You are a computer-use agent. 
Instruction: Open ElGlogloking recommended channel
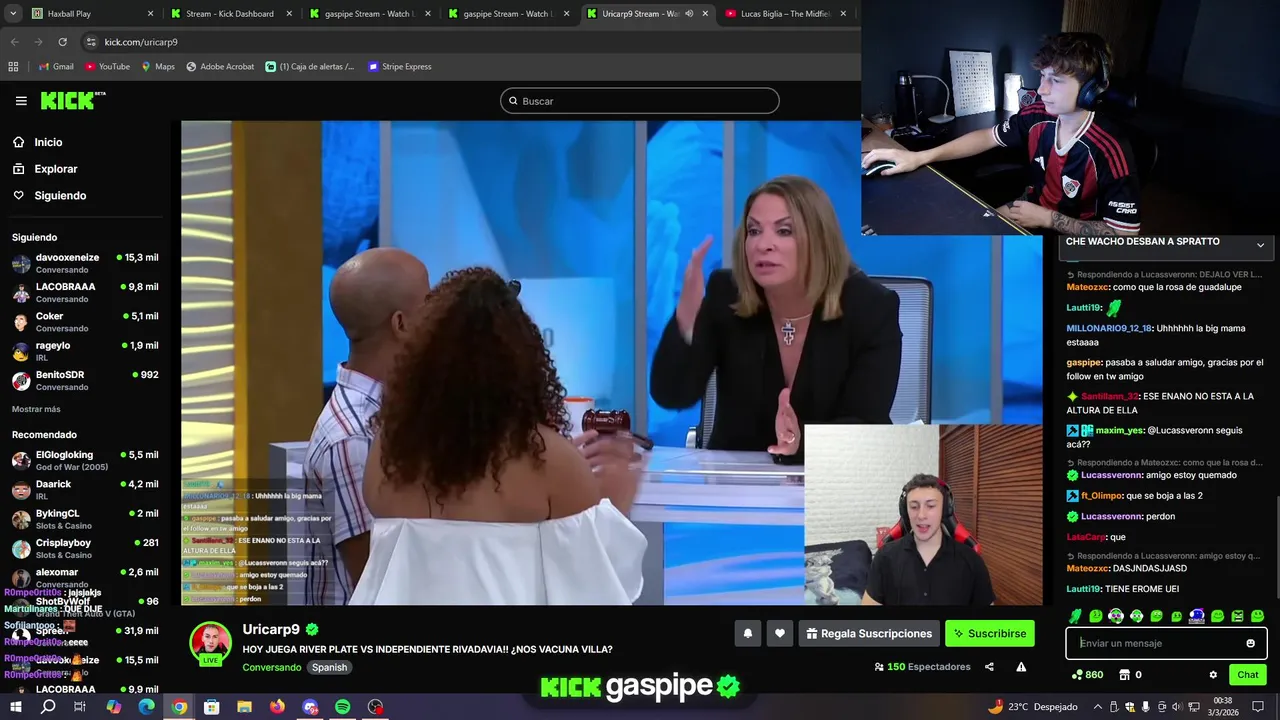pyautogui.click(x=85, y=460)
